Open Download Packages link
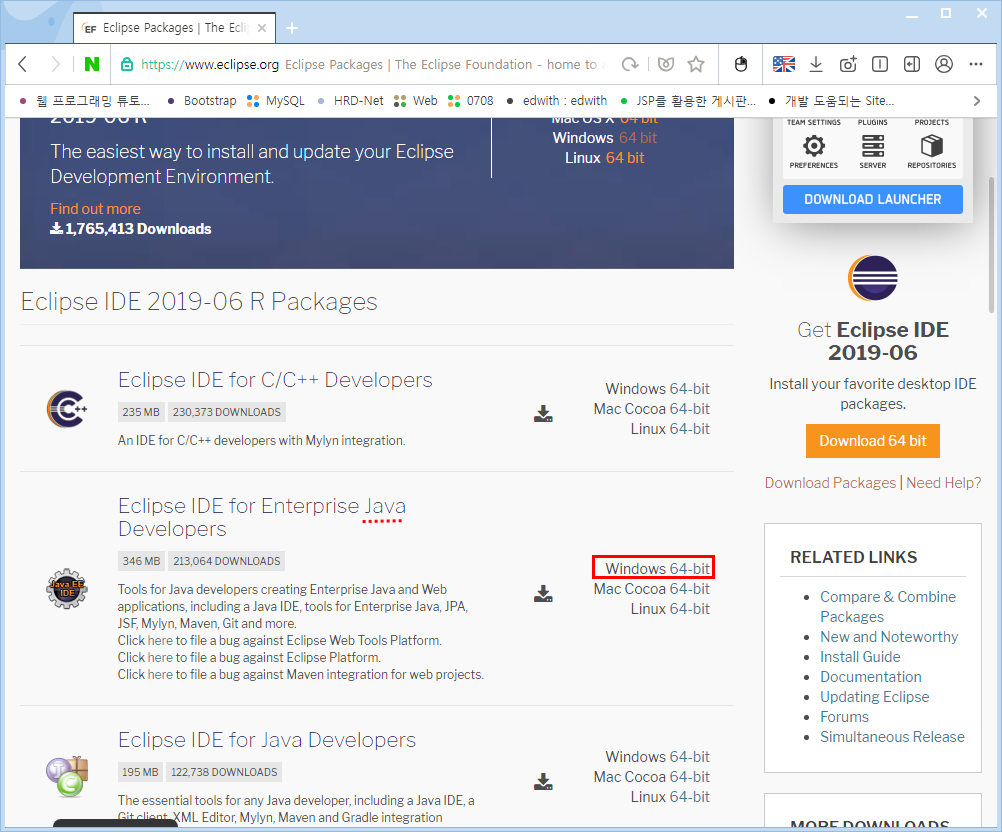This screenshot has width=1002, height=832. pos(831,482)
